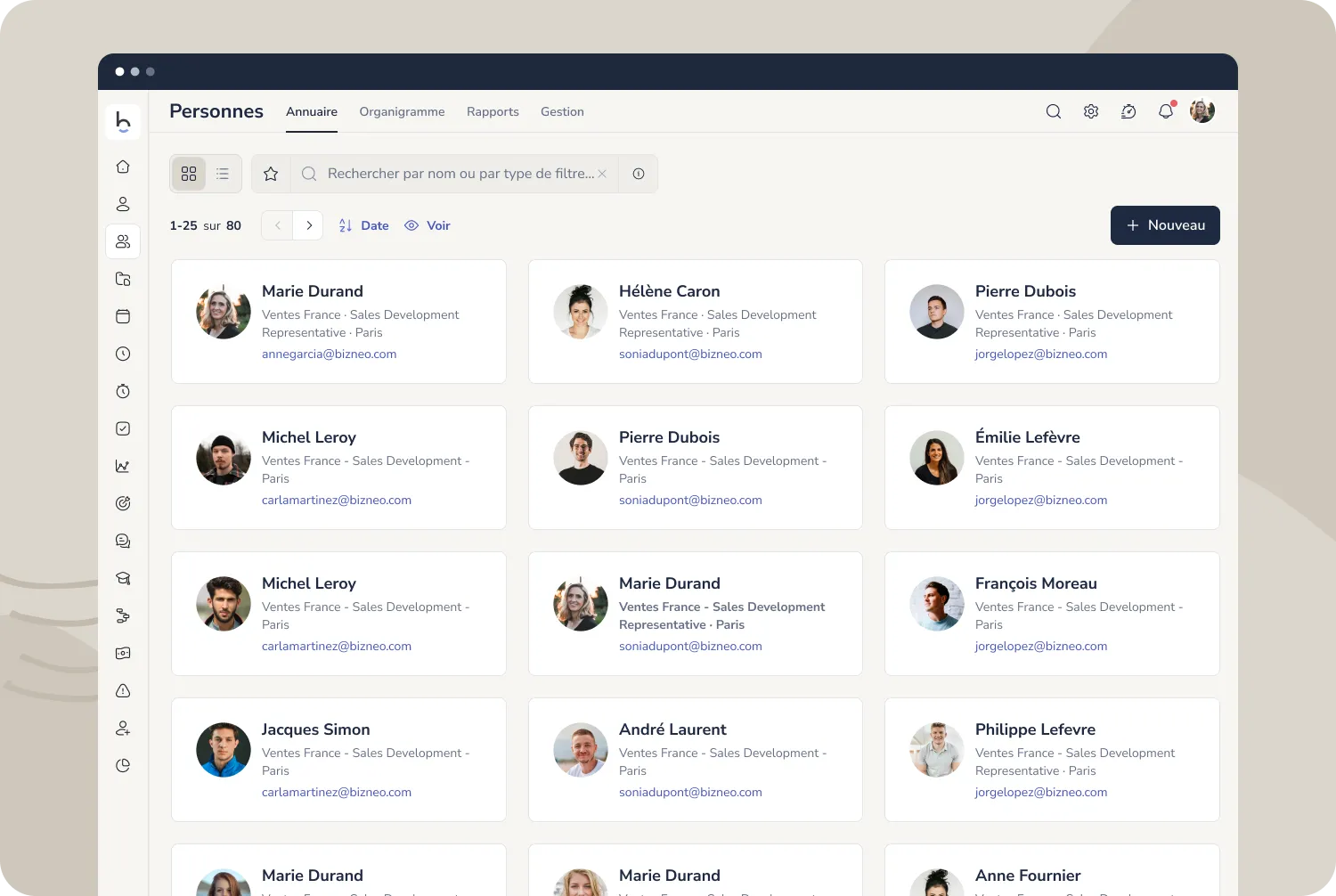The width and height of the screenshot is (1336, 896).
Task: Click Philippe Lefevre's email link
Action: [1041, 792]
